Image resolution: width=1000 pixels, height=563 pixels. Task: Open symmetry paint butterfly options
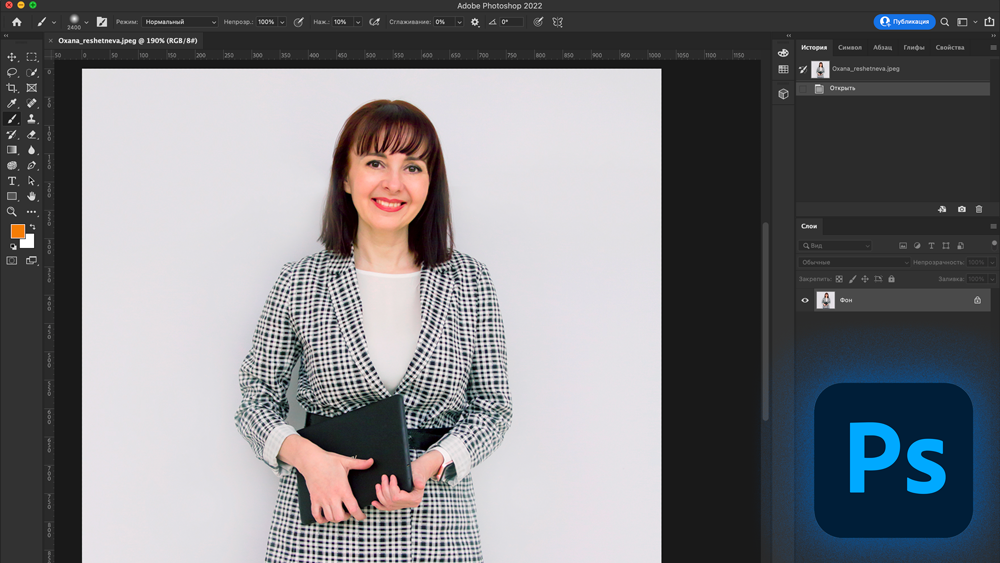click(x=557, y=22)
